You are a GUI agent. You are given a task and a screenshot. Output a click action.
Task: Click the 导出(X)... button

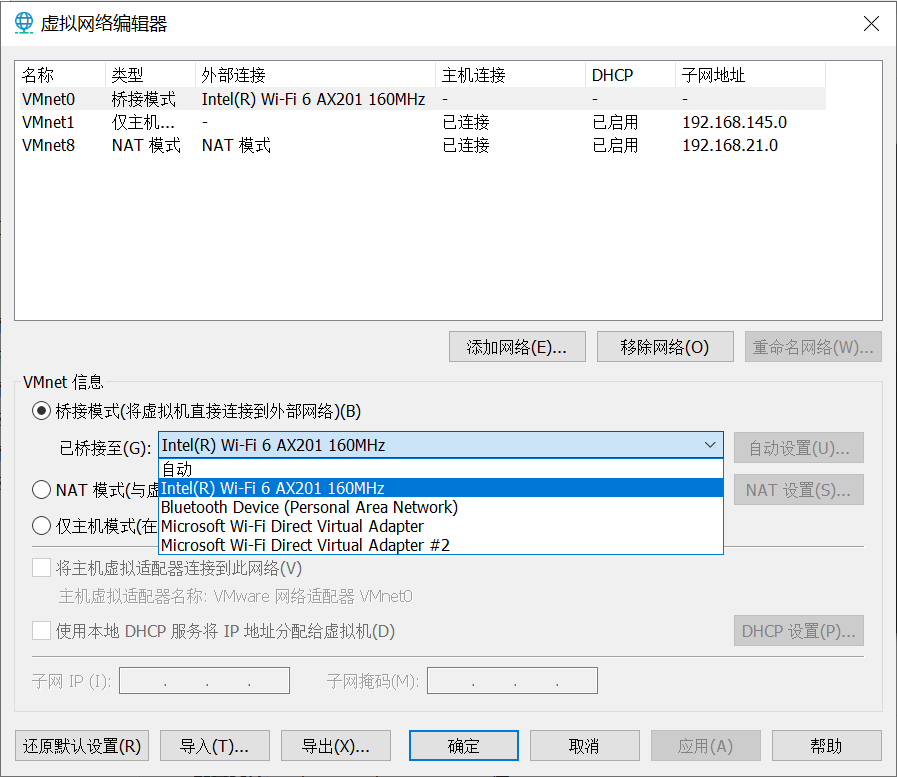(x=336, y=746)
